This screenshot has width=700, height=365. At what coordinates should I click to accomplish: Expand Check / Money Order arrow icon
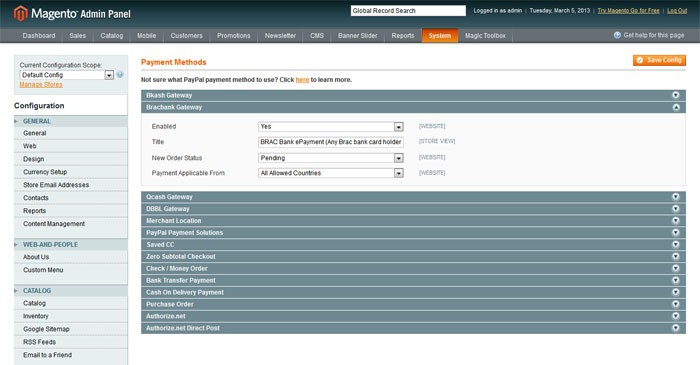(675, 268)
